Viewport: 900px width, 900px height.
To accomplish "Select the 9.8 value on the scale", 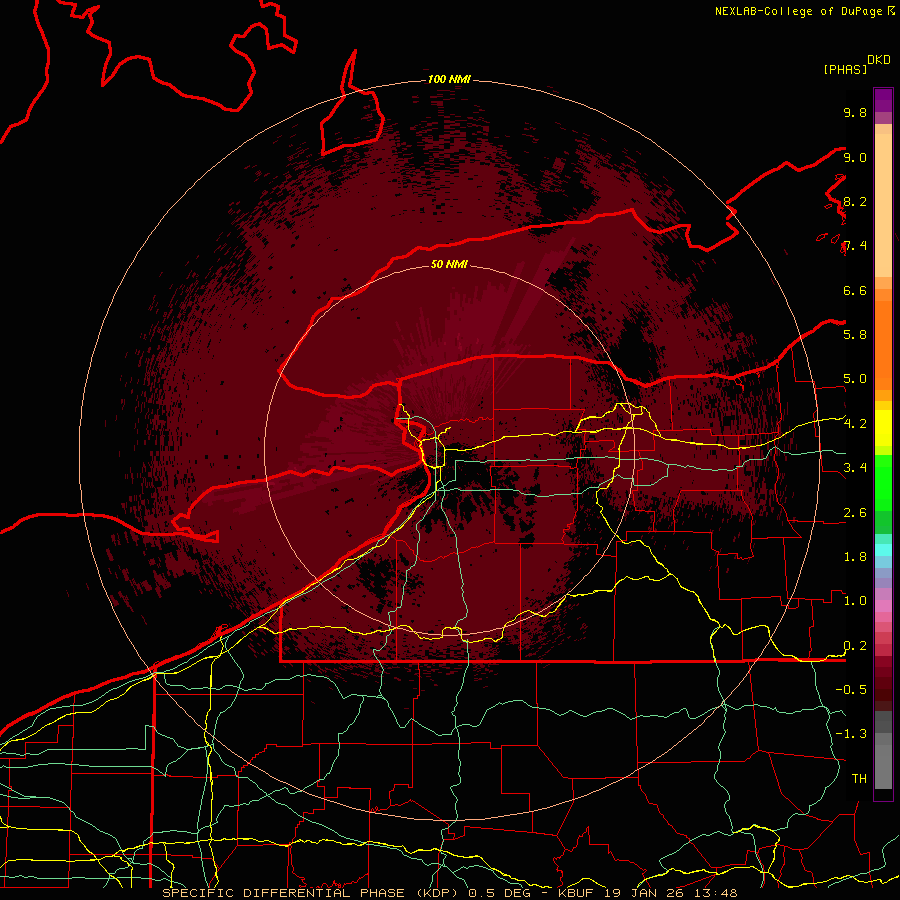I will click(x=855, y=112).
